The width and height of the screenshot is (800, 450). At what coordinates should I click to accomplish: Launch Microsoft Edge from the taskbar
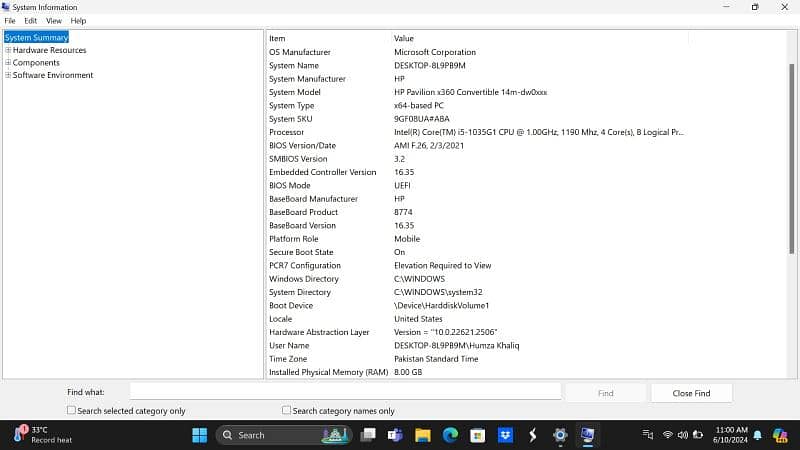pyautogui.click(x=450, y=435)
